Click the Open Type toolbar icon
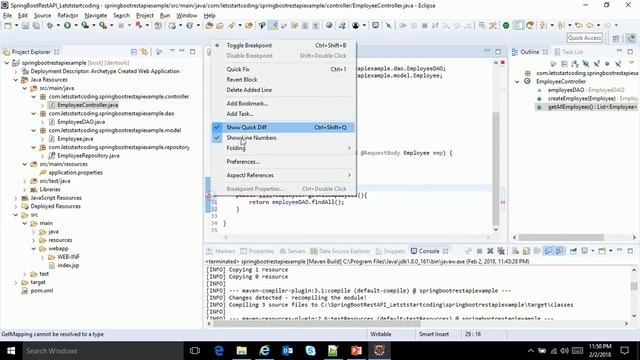Image resolution: width=640 pixels, height=360 pixels. [x=209, y=26]
